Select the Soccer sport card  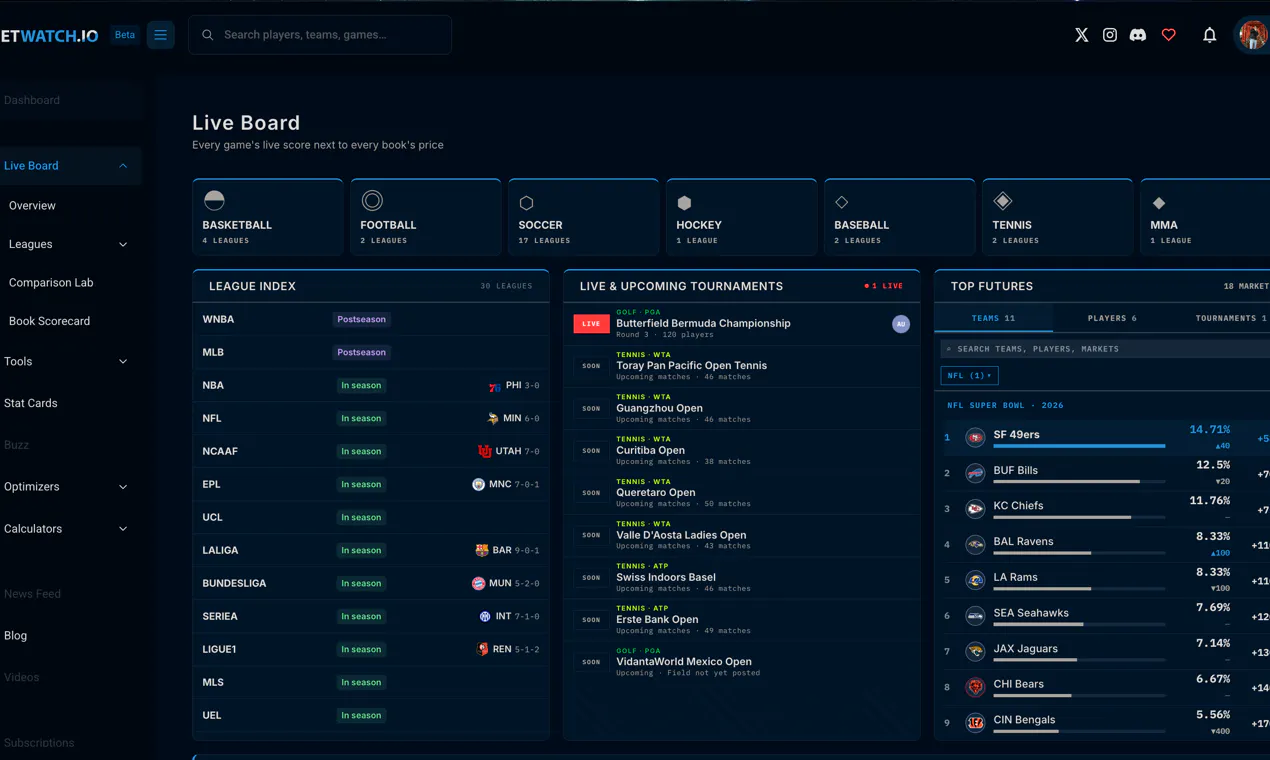click(583, 217)
